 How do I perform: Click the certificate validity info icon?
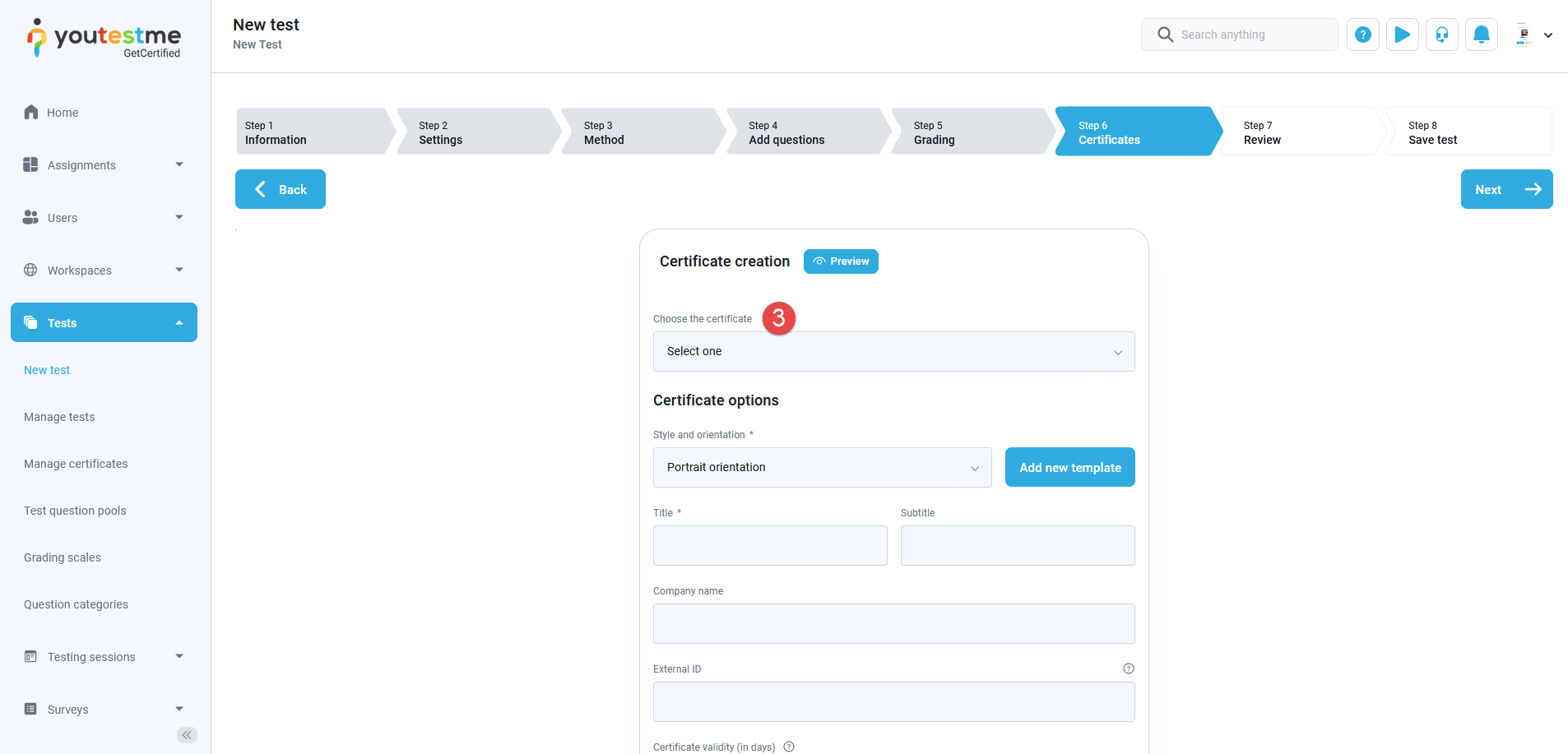pyautogui.click(x=789, y=747)
